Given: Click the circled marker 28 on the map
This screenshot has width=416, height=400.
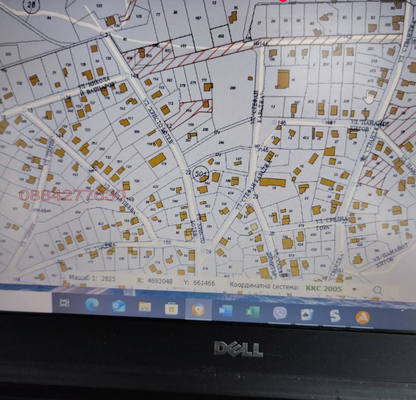Looking at the screenshot, I should coord(31,6).
